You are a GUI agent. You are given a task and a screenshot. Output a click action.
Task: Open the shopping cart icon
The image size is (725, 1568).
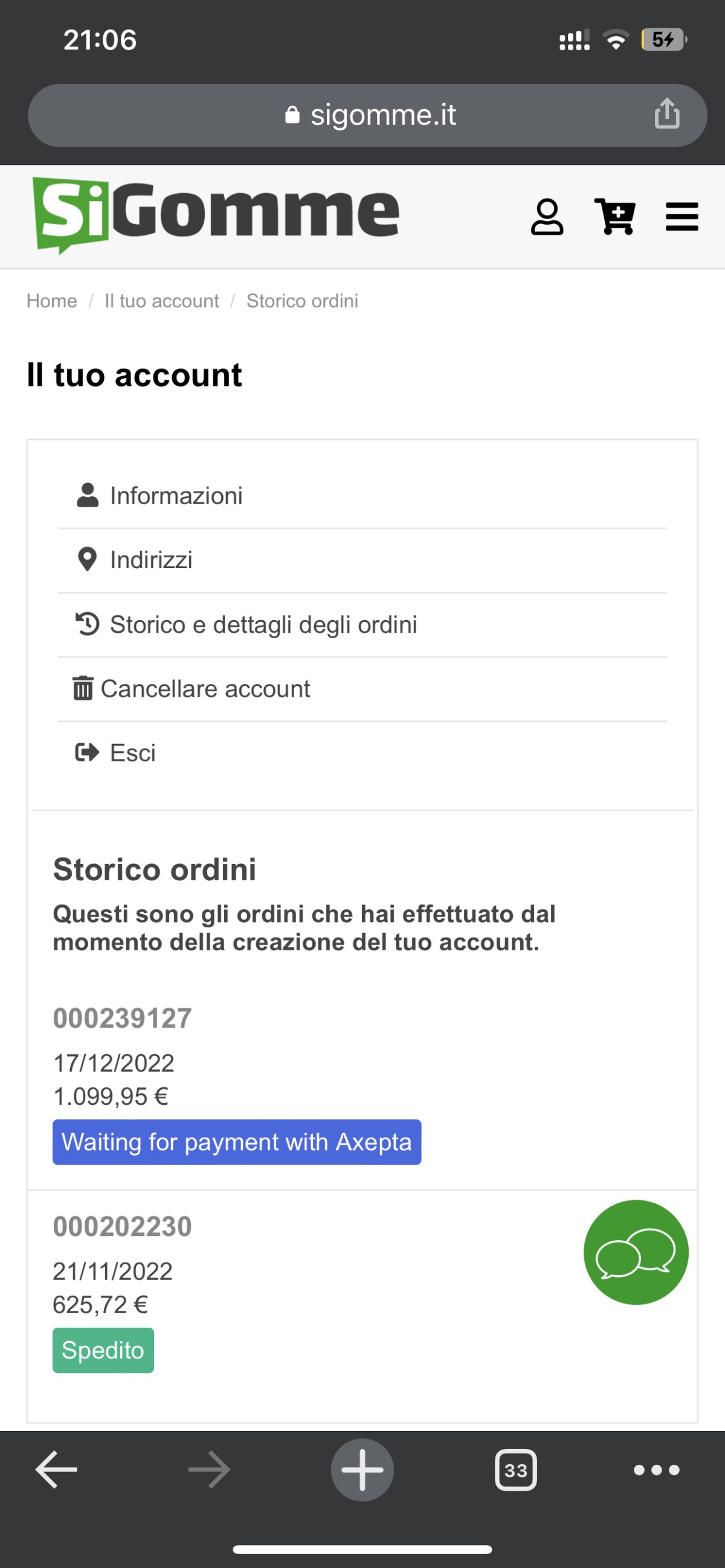614,217
